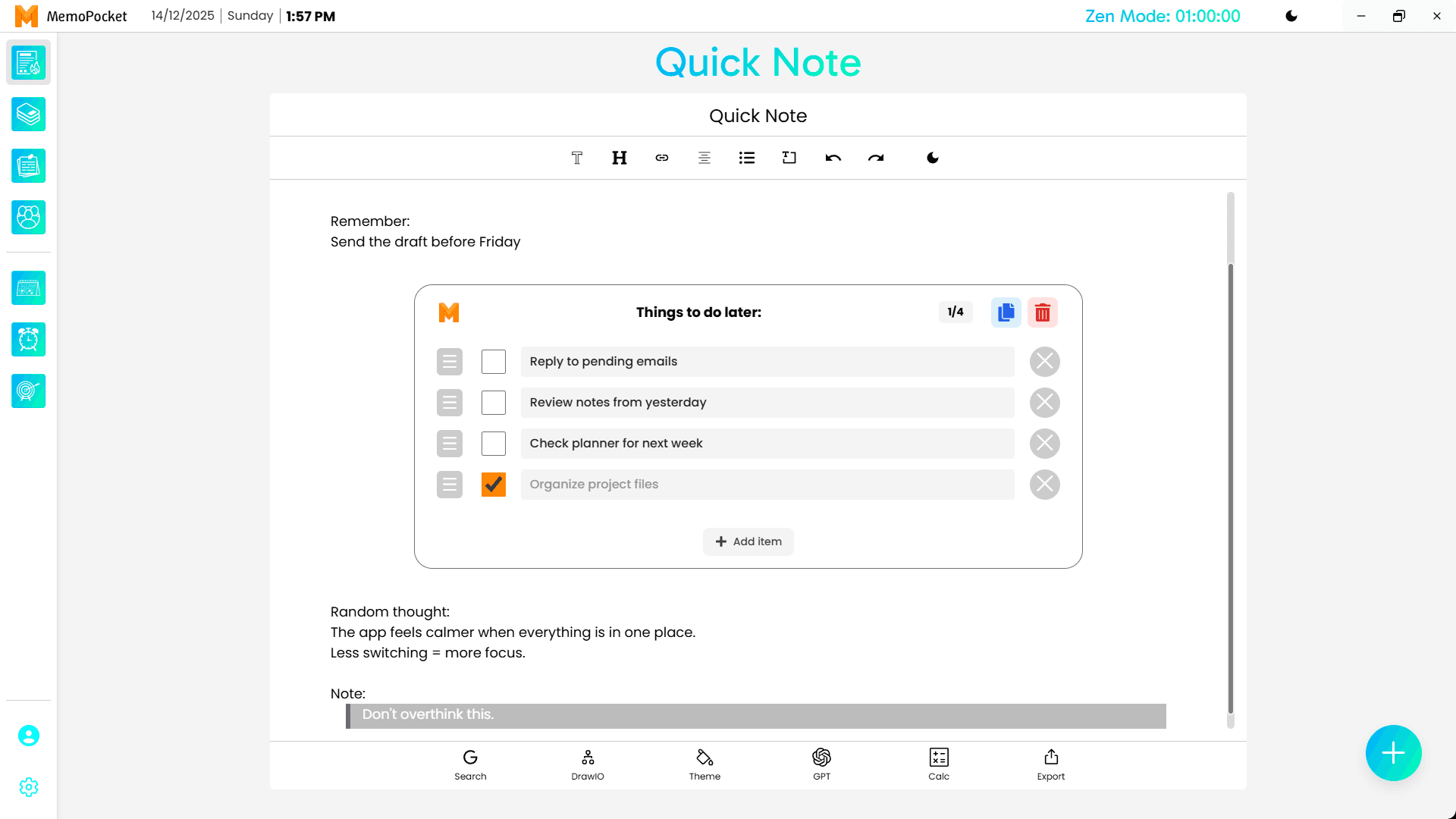Open the user profile icon
Image resolution: width=1456 pixels, height=819 pixels.
click(29, 736)
